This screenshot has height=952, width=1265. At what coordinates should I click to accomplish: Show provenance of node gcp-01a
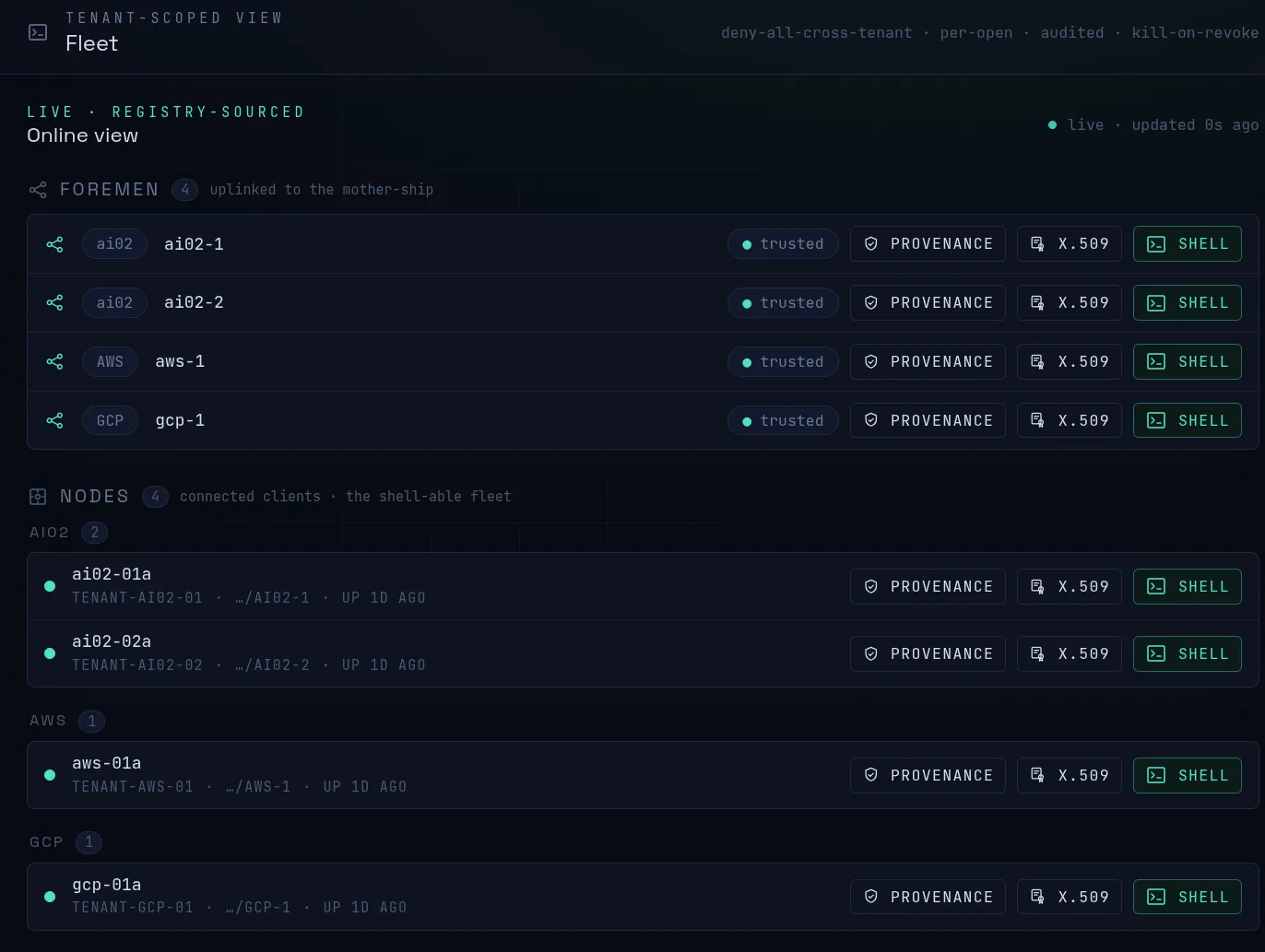tap(928, 898)
